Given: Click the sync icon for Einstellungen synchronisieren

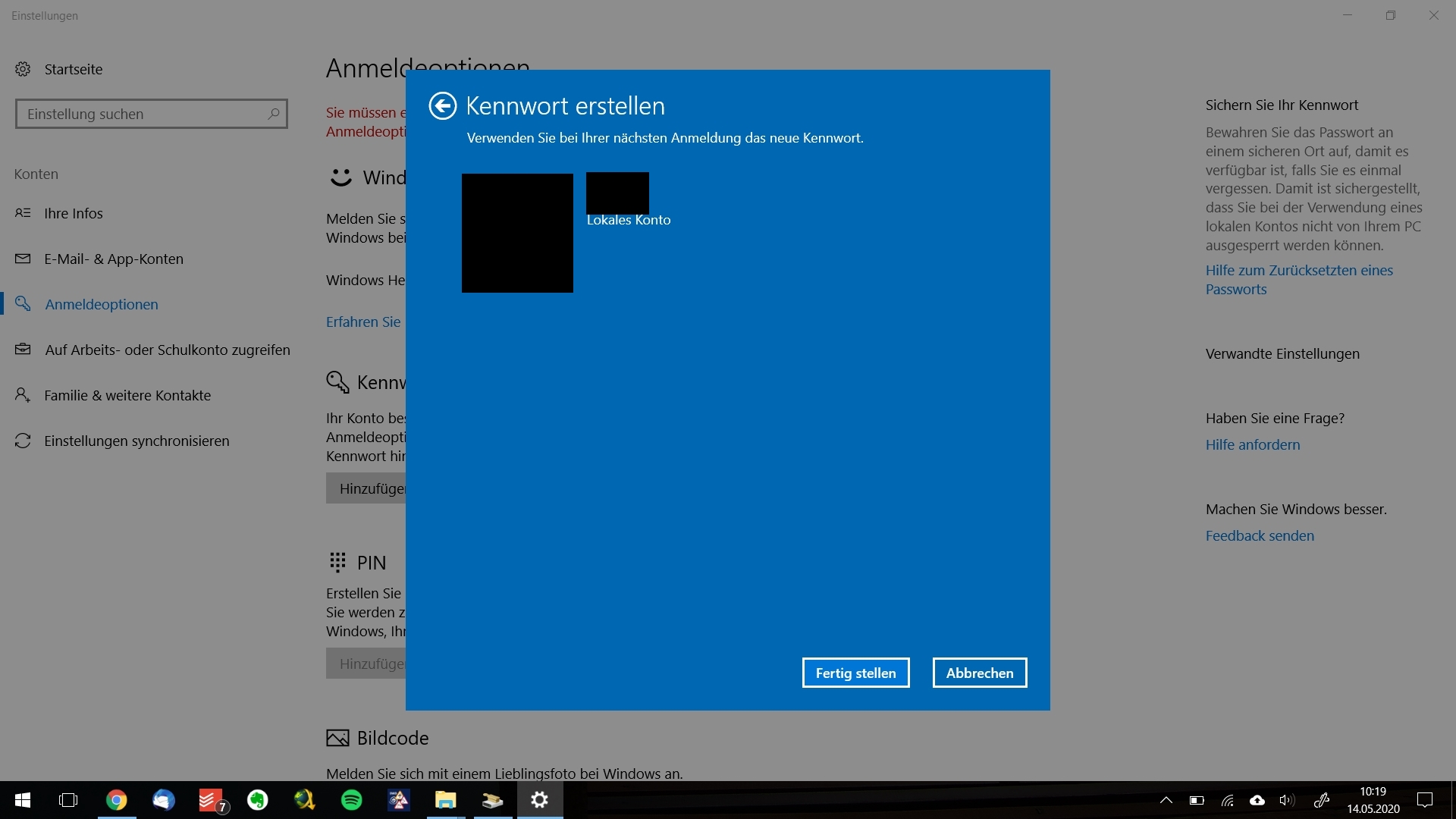Looking at the screenshot, I should click(23, 441).
